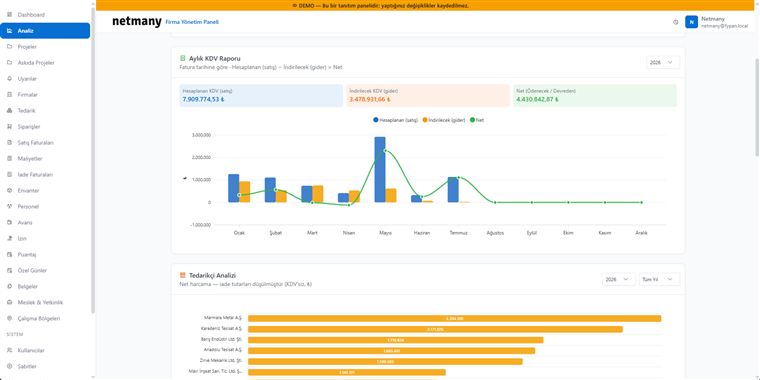Toggle İndirilecek (gider) legend series
This screenshot has height=380, width=760.
tap(443, 120)
